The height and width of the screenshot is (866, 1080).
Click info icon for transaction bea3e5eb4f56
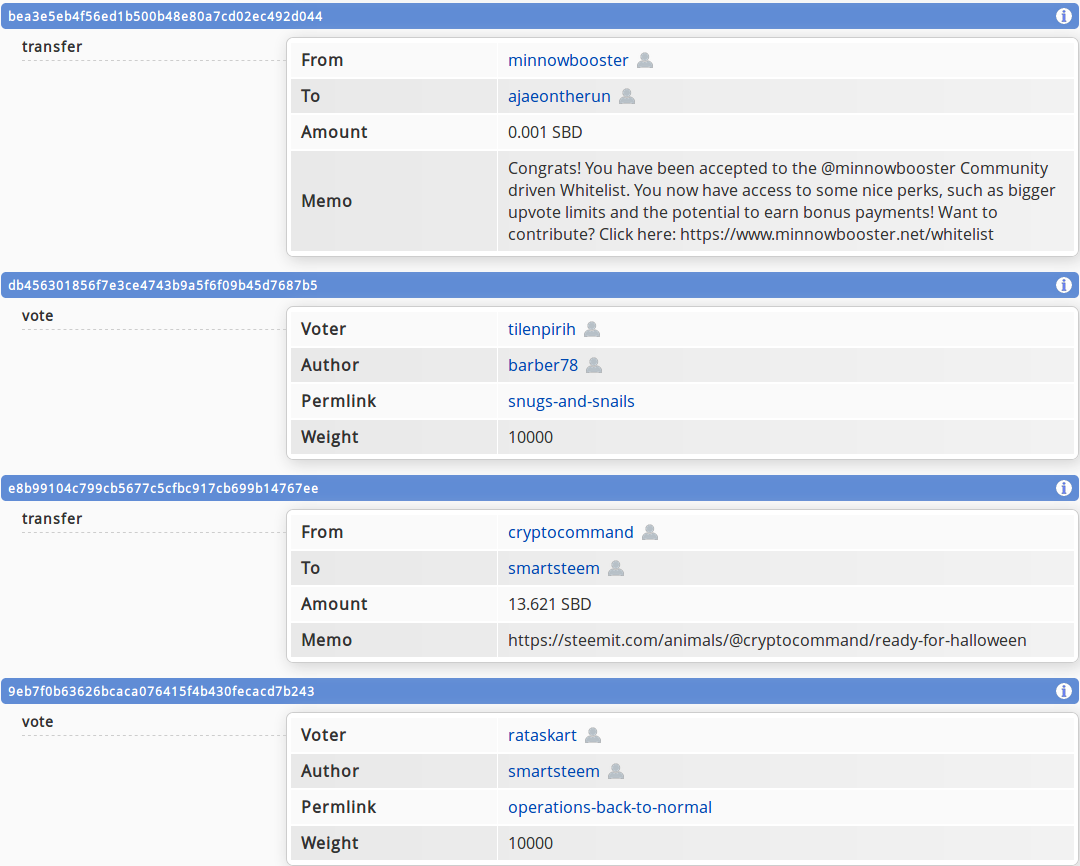(x=1063, y=16)
